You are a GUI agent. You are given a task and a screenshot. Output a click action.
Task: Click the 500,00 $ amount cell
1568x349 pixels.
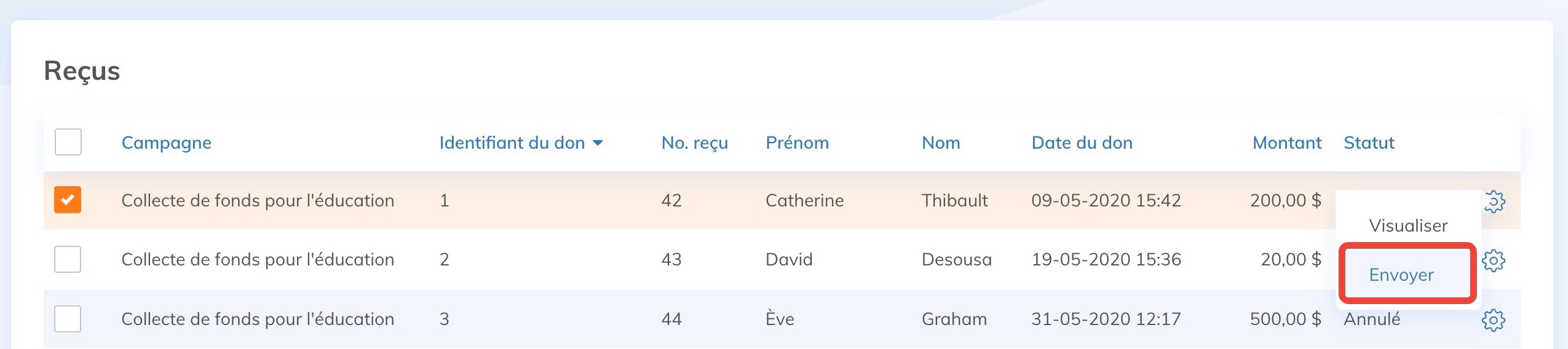pos(1285,319)
